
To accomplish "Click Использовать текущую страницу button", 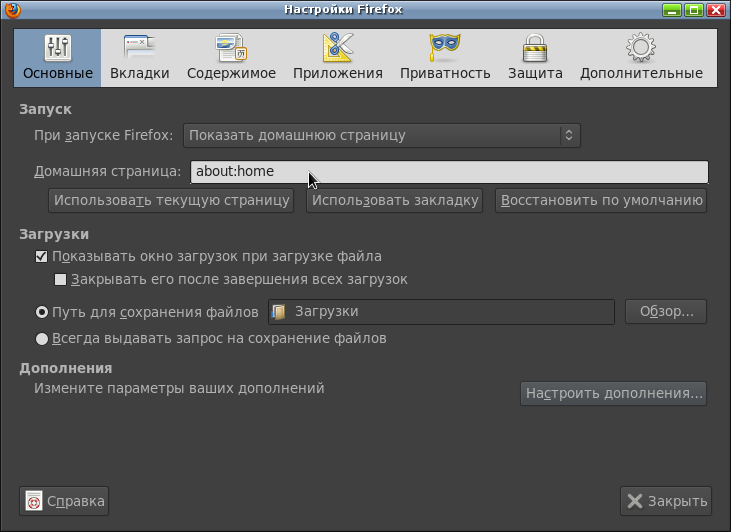I will (x=171, y=200).
